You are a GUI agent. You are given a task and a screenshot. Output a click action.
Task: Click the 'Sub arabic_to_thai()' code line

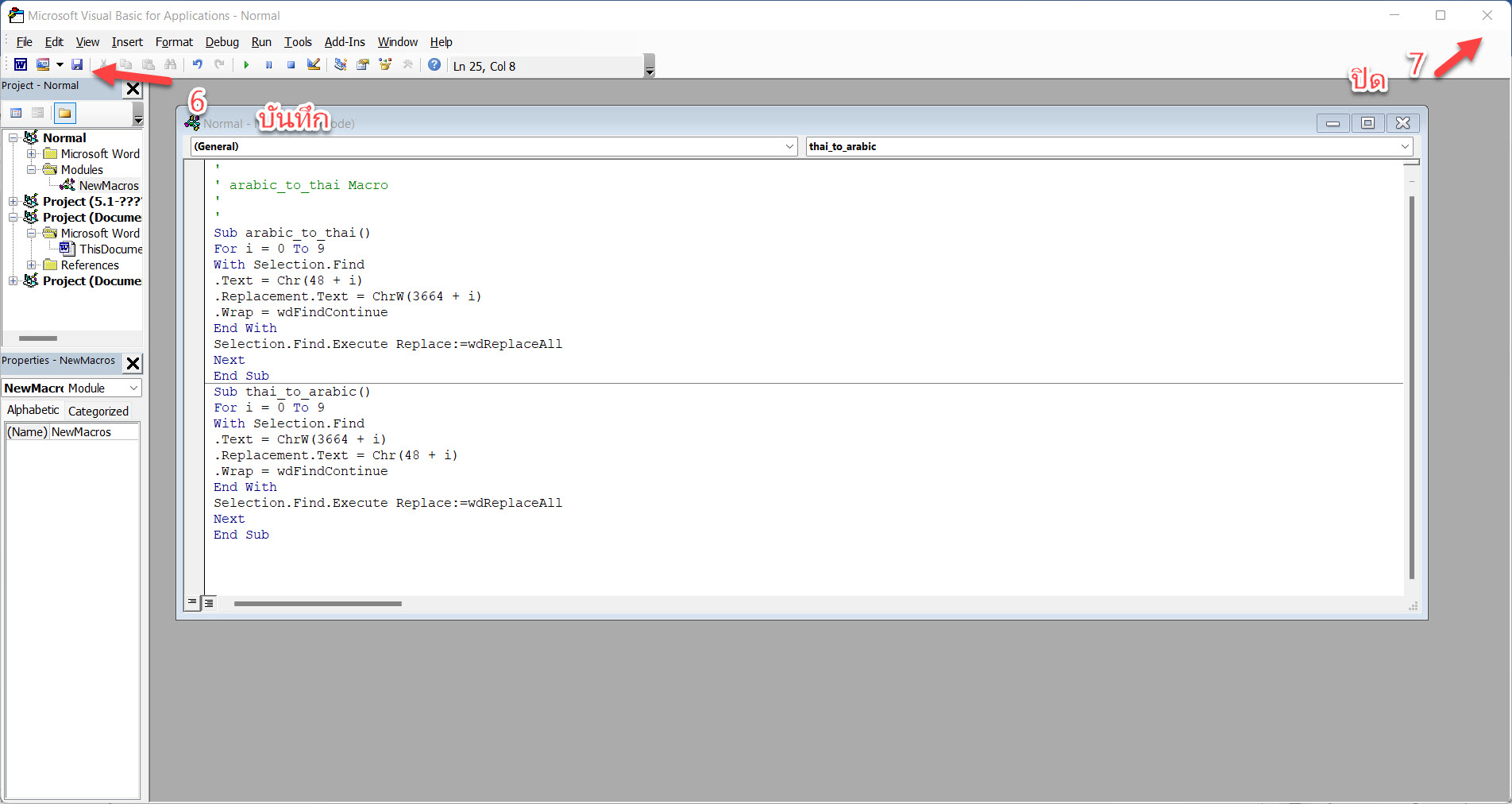[x=291, y=233]
